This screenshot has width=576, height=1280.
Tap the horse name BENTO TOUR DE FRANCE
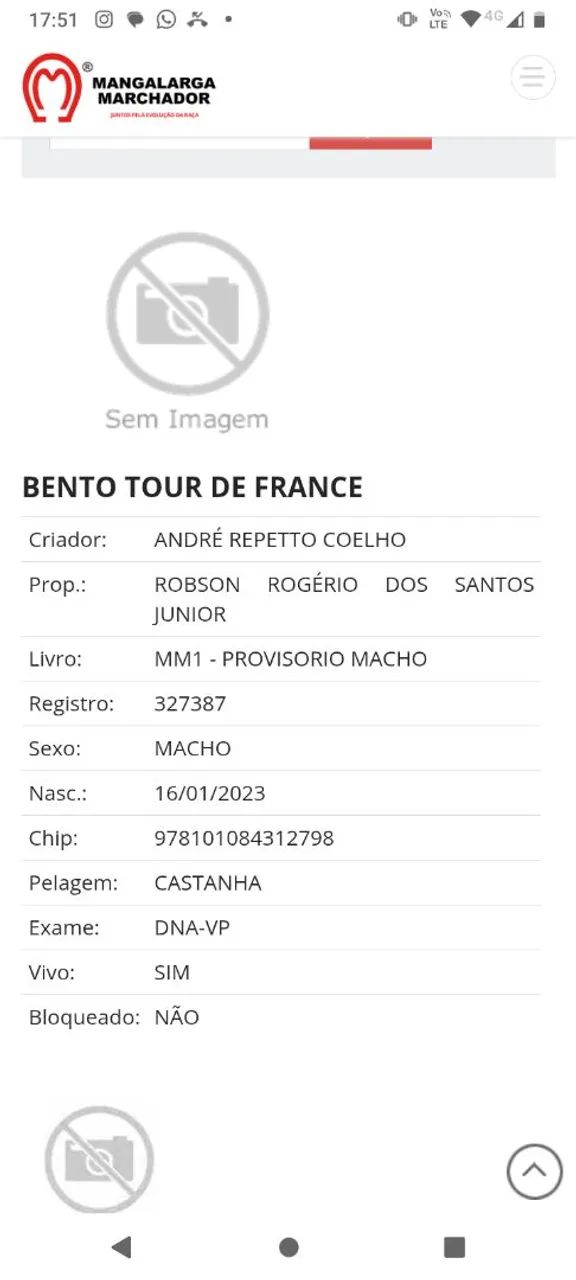pos(192,488)
